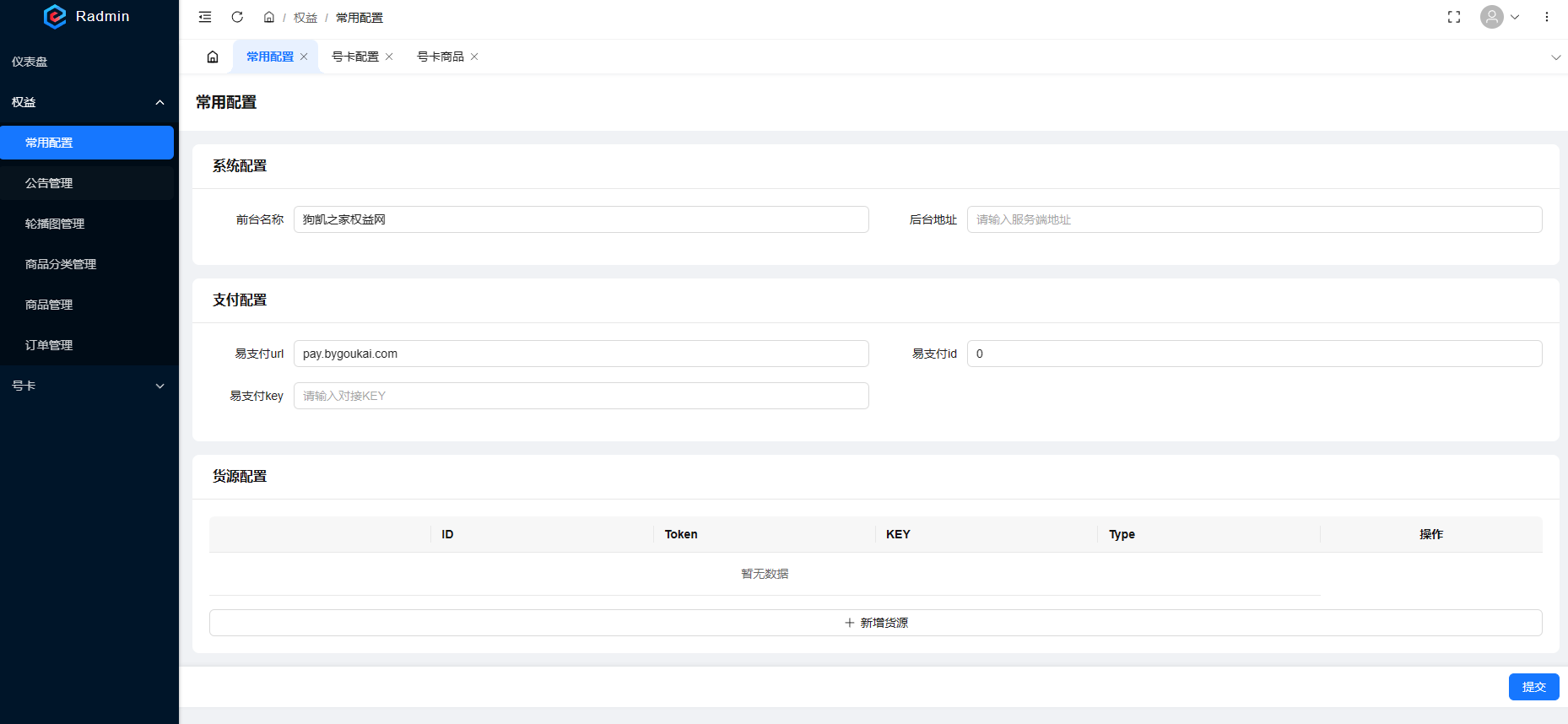Close the 号卡配置 tab

point(389,57)
